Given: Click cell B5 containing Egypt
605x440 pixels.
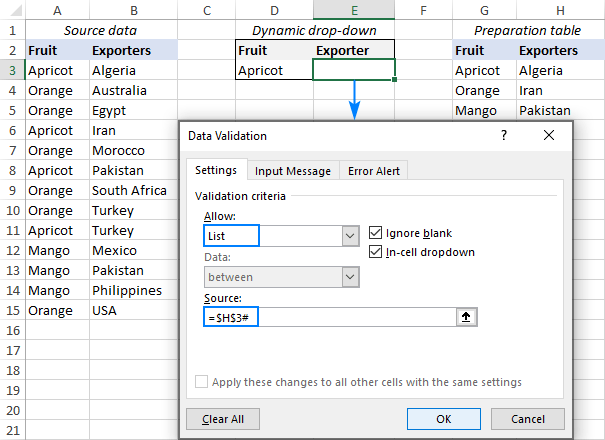Looking at the screenshot, I should coord(134,110).
